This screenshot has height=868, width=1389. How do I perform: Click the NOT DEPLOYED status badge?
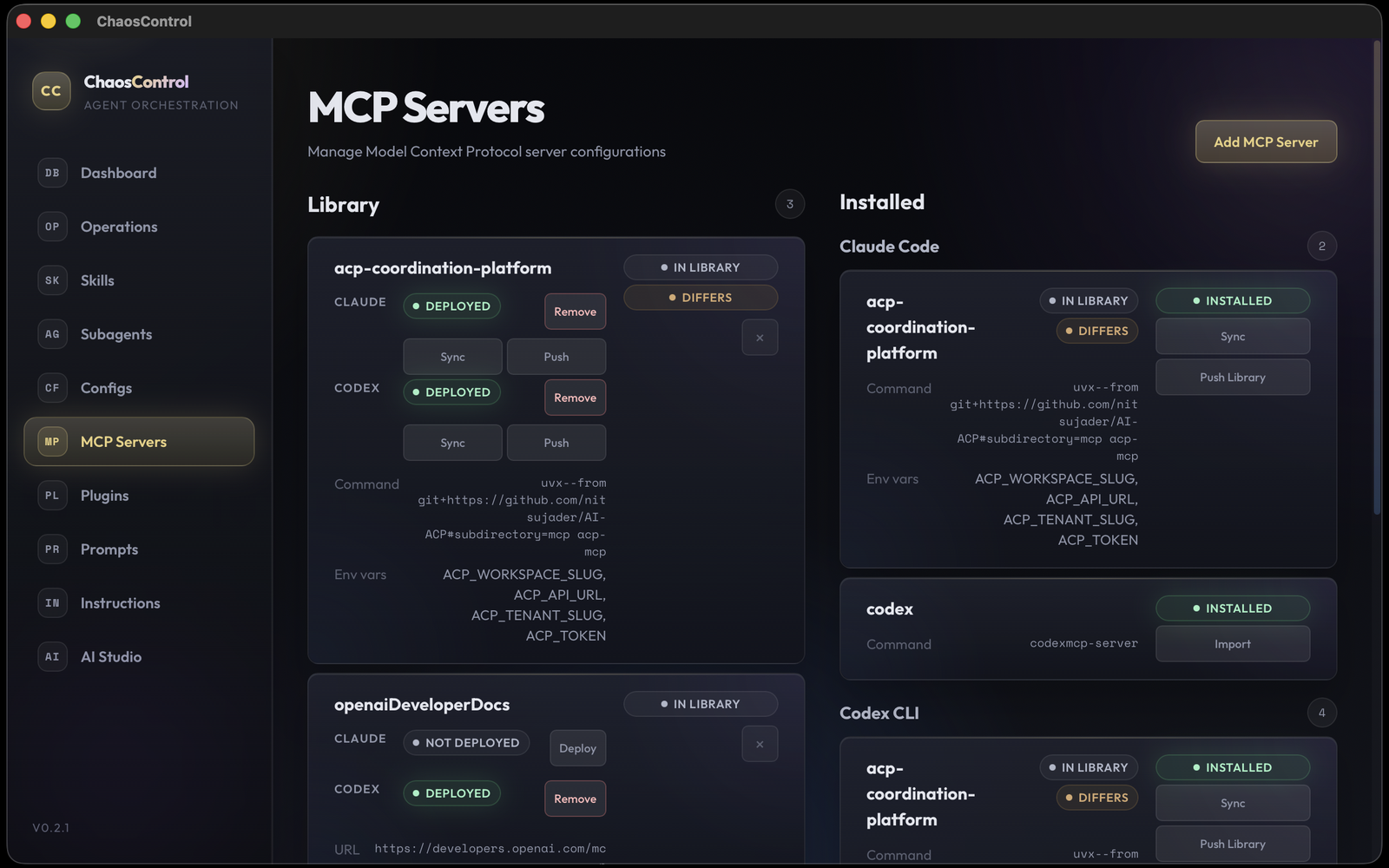click(x=466, y=743)
